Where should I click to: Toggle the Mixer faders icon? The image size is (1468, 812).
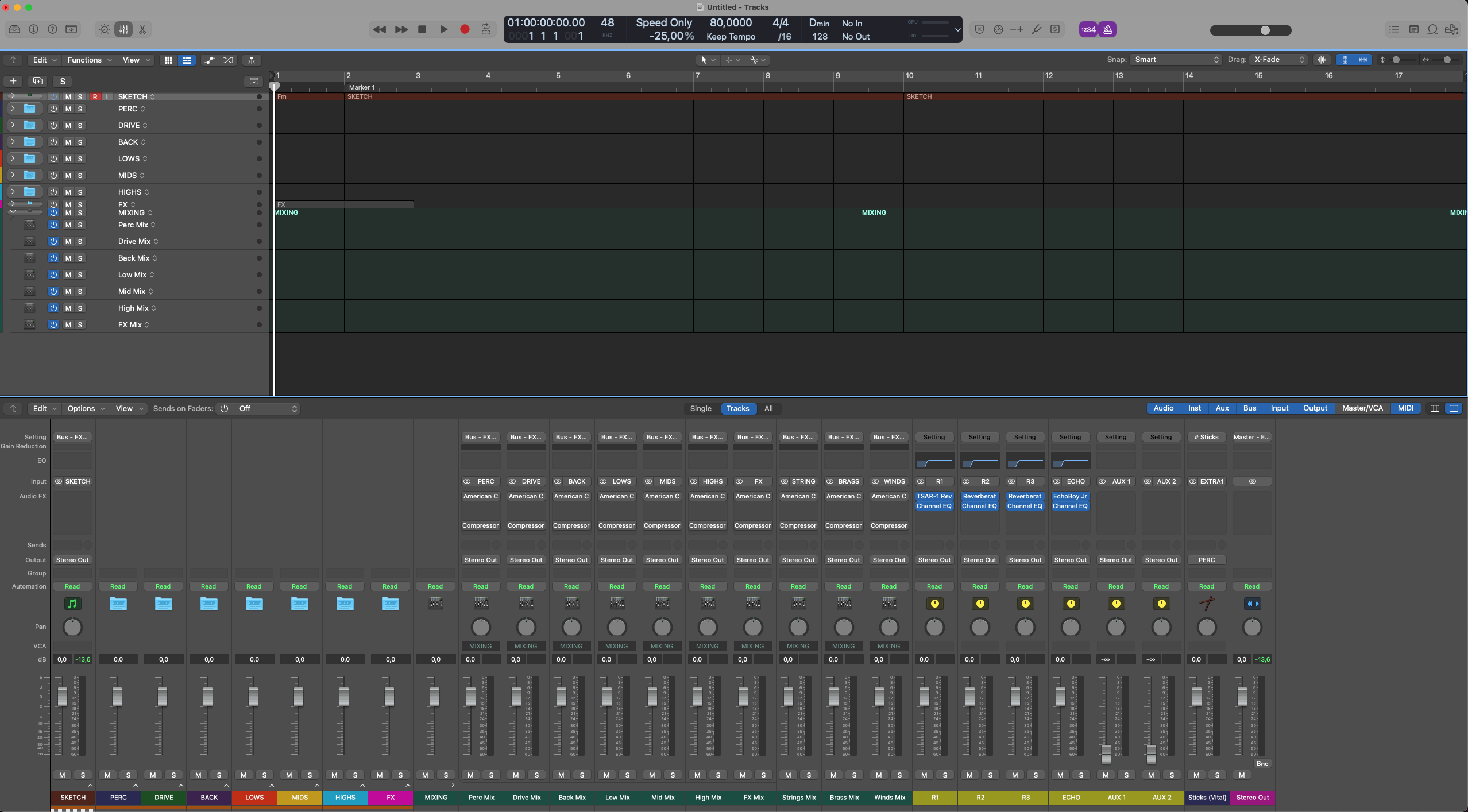(x=123, y=29)
